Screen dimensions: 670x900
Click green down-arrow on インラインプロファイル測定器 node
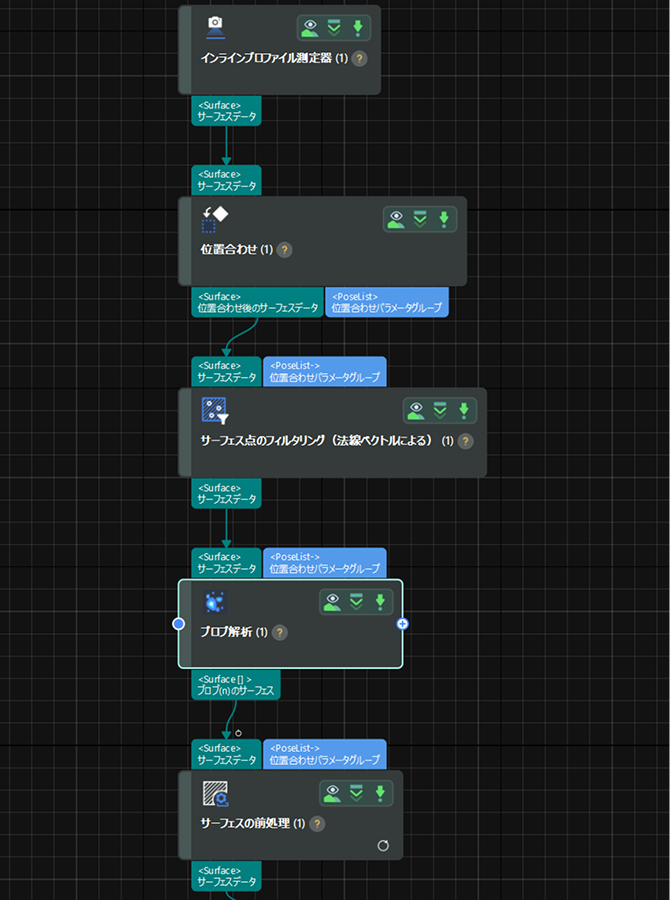pos(358,28)
